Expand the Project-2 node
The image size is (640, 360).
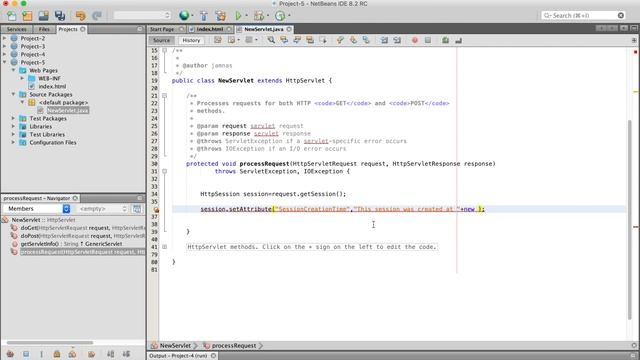4,38
